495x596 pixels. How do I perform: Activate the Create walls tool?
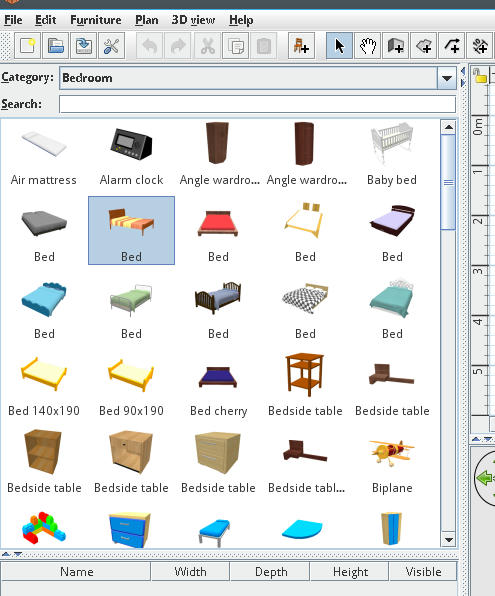(395, 46)
